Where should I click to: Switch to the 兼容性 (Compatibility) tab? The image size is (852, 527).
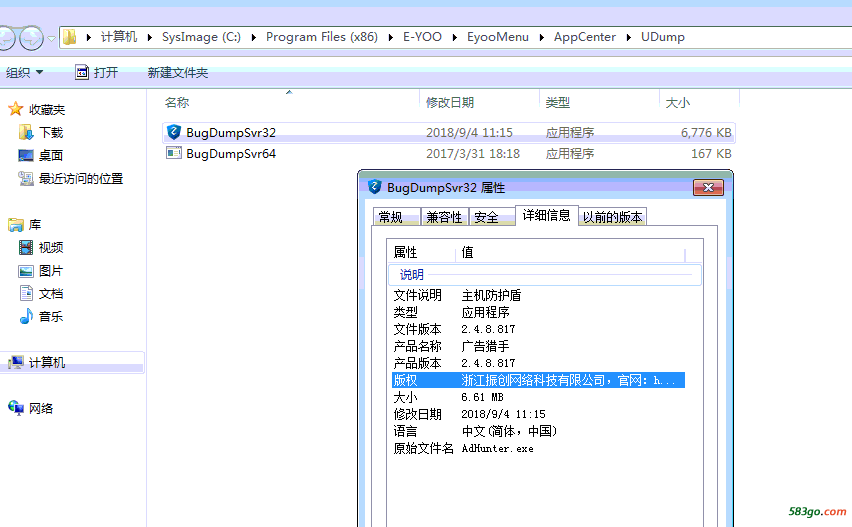pyautogui.click(x=444, y=217)
